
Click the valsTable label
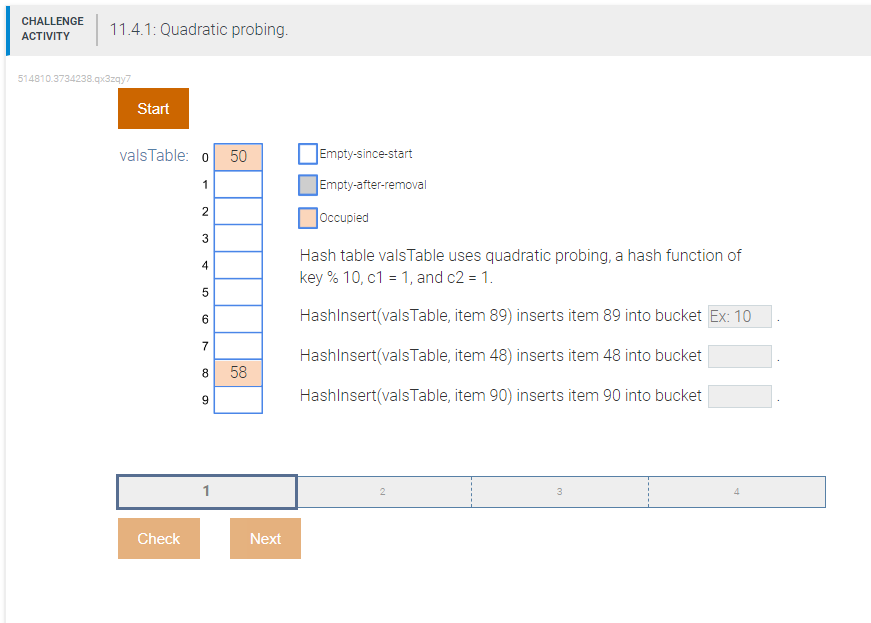point(154,155)
